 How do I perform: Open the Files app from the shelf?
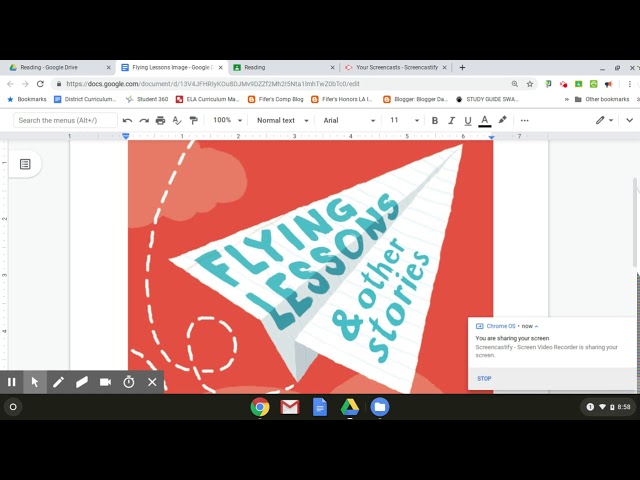point(380,407)
